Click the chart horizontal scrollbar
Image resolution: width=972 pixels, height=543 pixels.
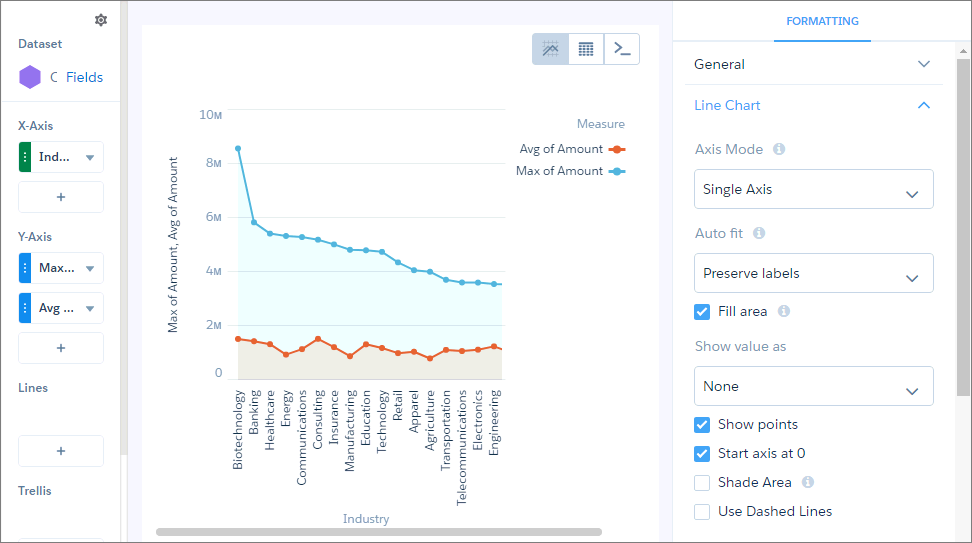pyautogui.click(x=379, y=532)
